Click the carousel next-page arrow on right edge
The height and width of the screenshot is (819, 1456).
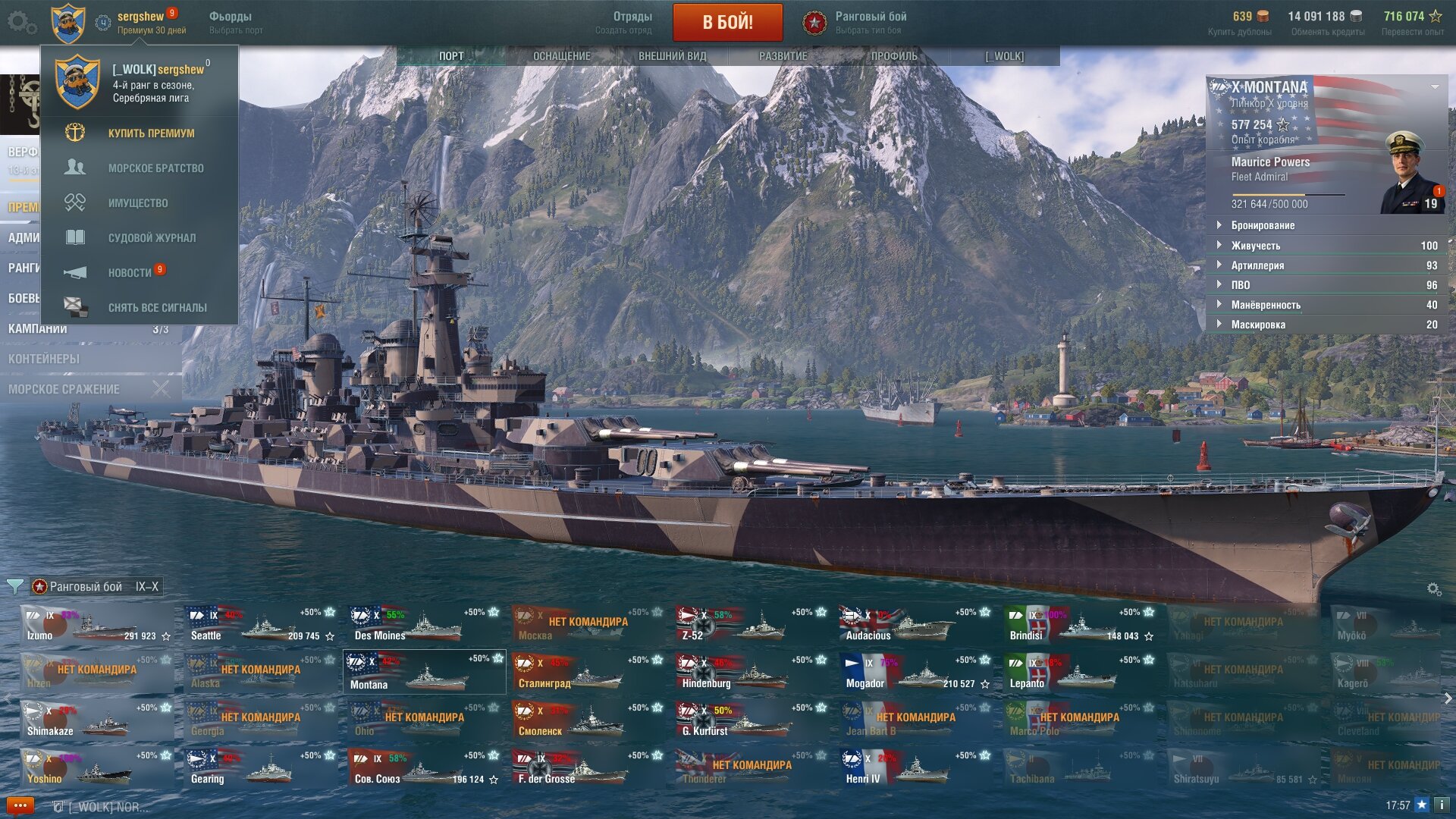[x=1448, y=698]
